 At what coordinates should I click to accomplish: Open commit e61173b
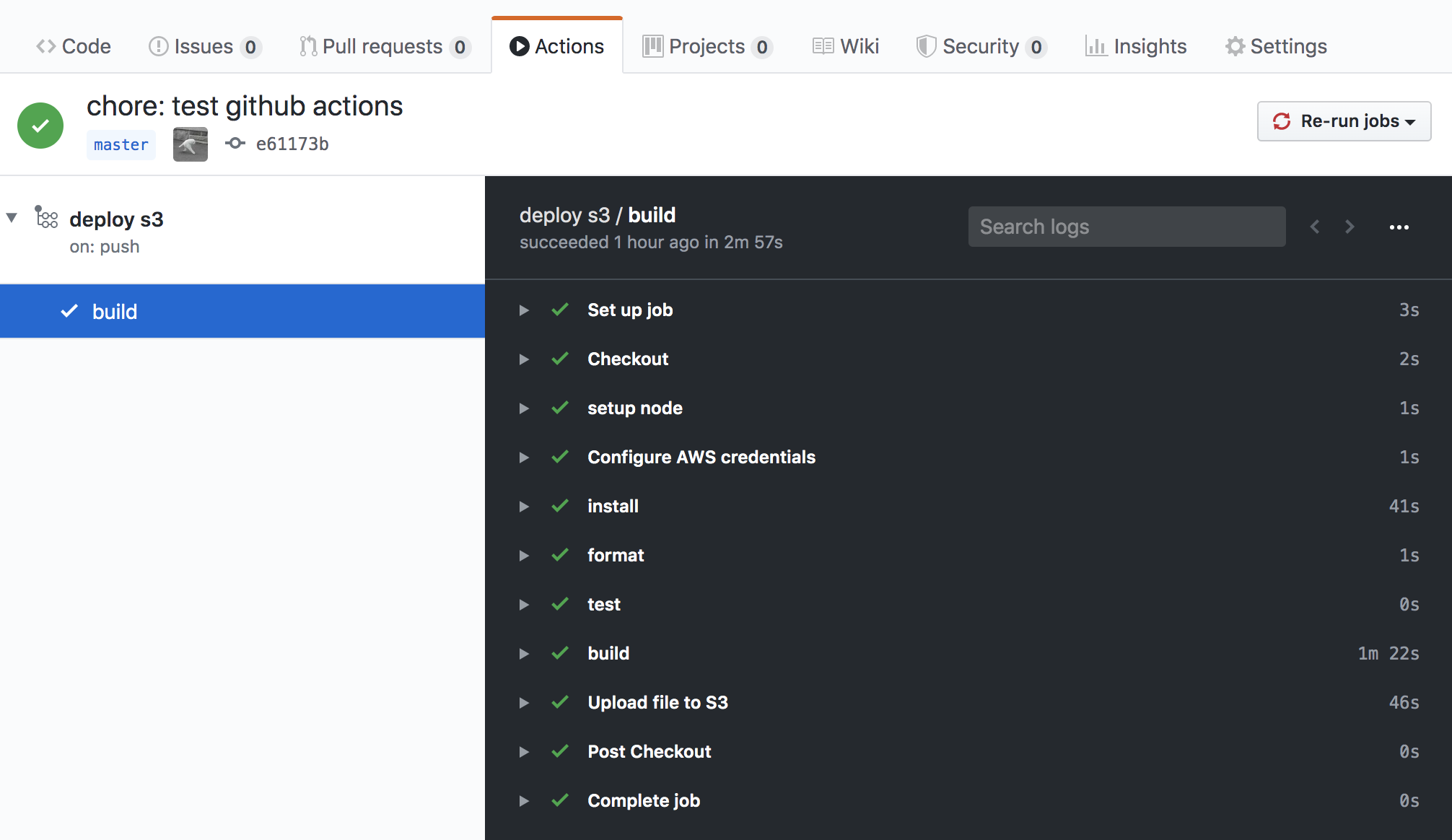[x=292, y=144]
